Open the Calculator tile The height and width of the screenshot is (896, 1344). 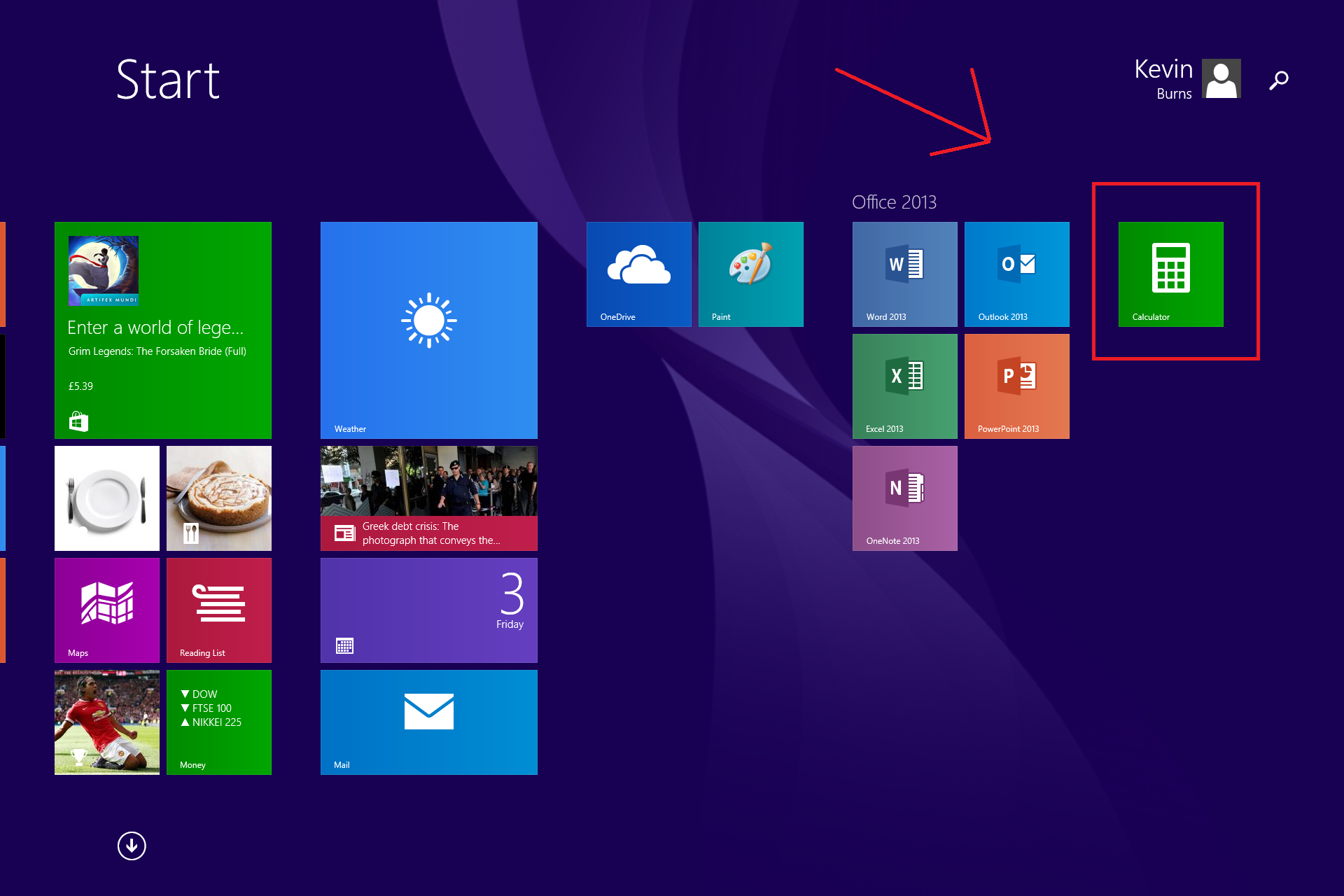tap(1170, 274)
